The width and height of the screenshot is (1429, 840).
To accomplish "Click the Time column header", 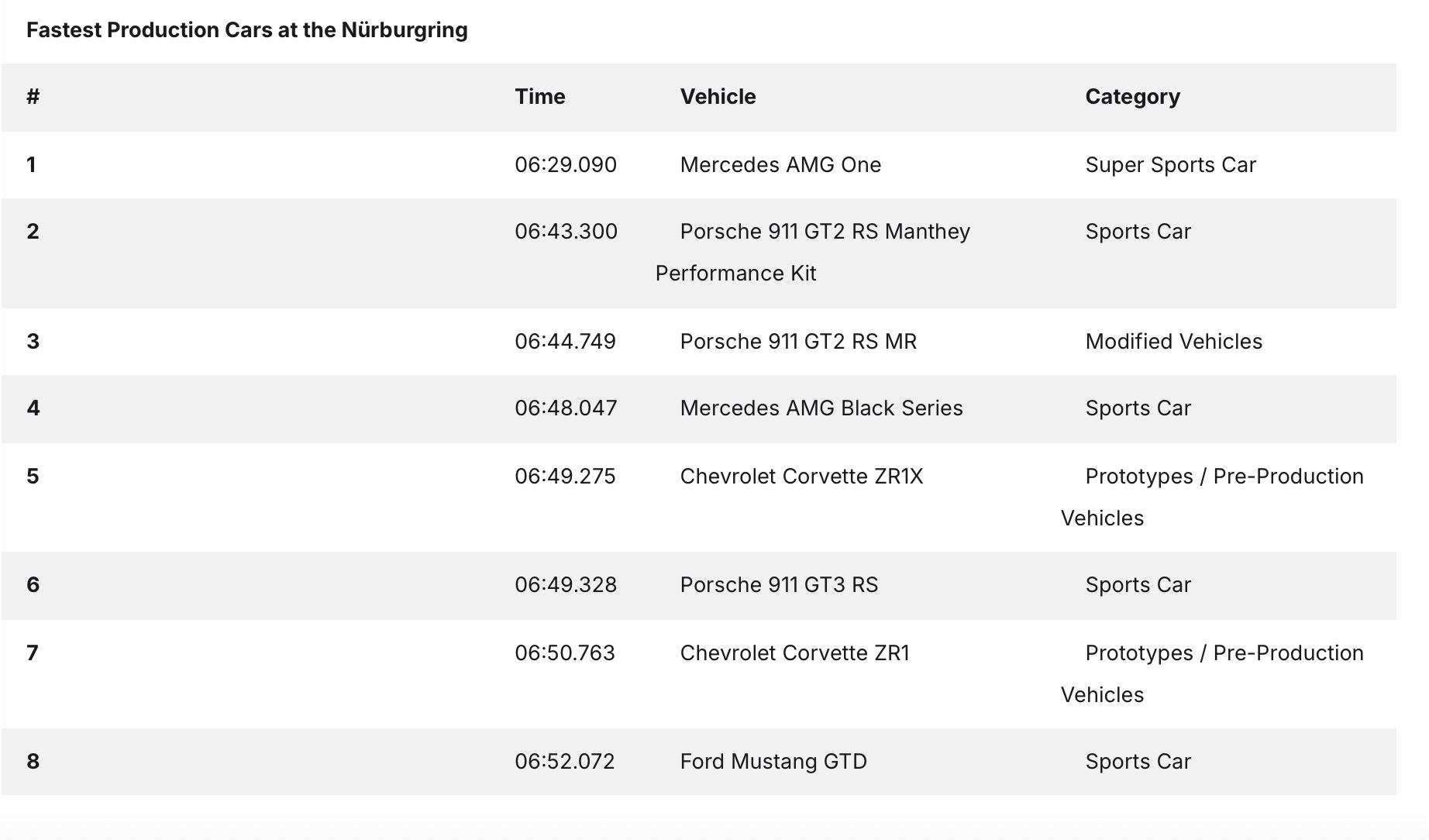I will [540, 97].
